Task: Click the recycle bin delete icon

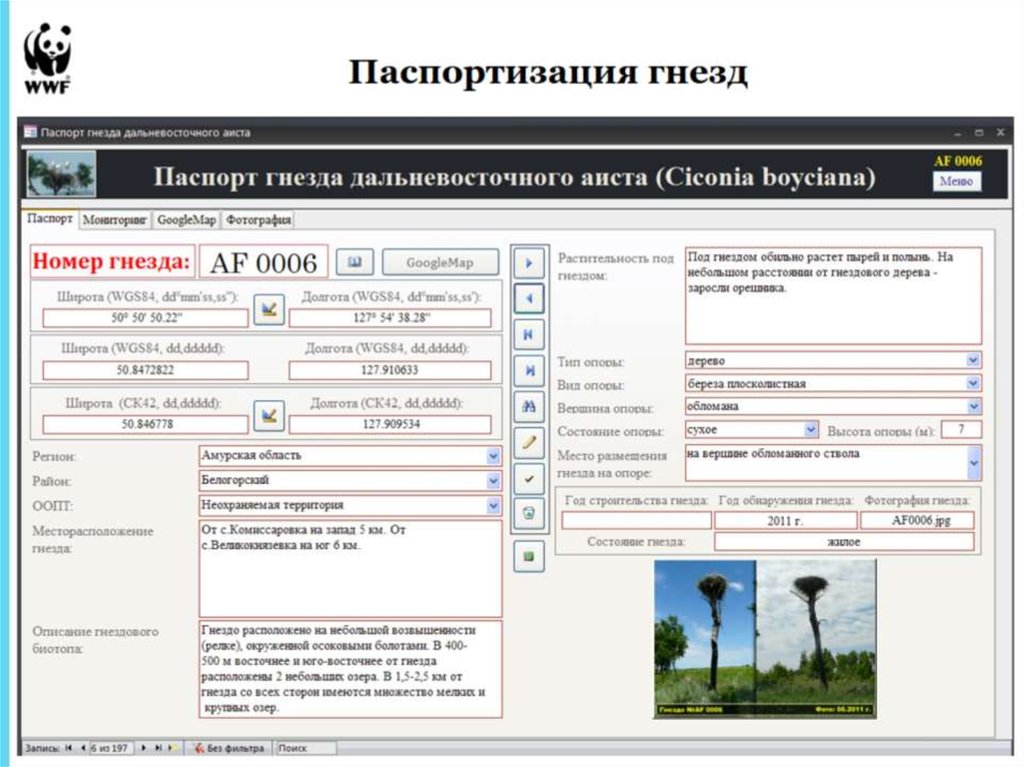Action: pos(529,513)
